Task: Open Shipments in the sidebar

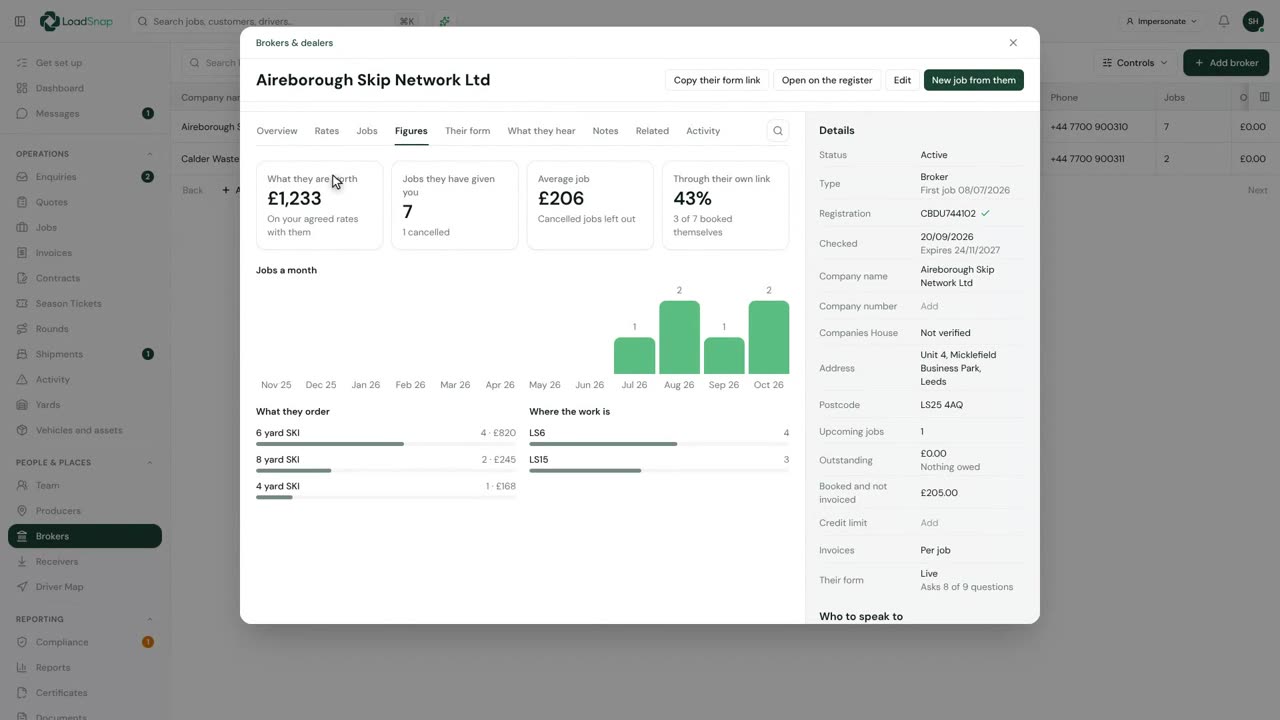Action: 84,354
